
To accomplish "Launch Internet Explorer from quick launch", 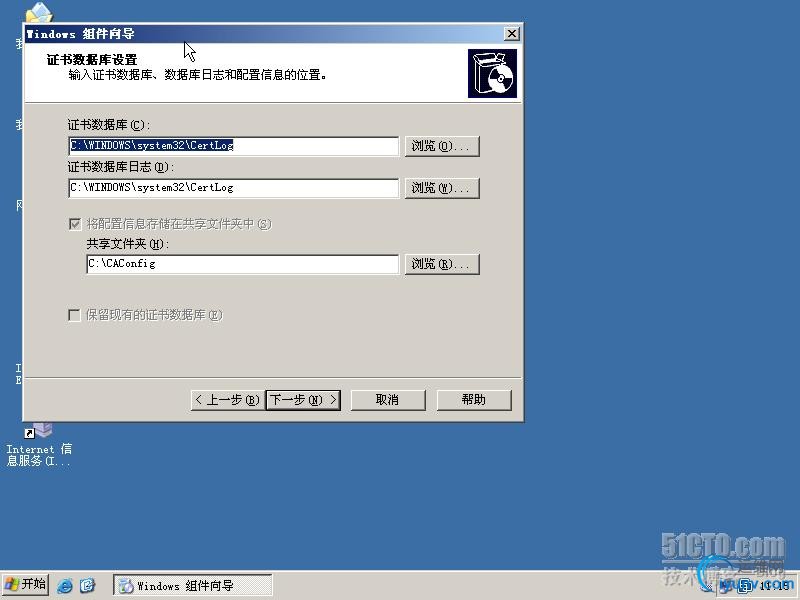I will [x=65, y=585].
